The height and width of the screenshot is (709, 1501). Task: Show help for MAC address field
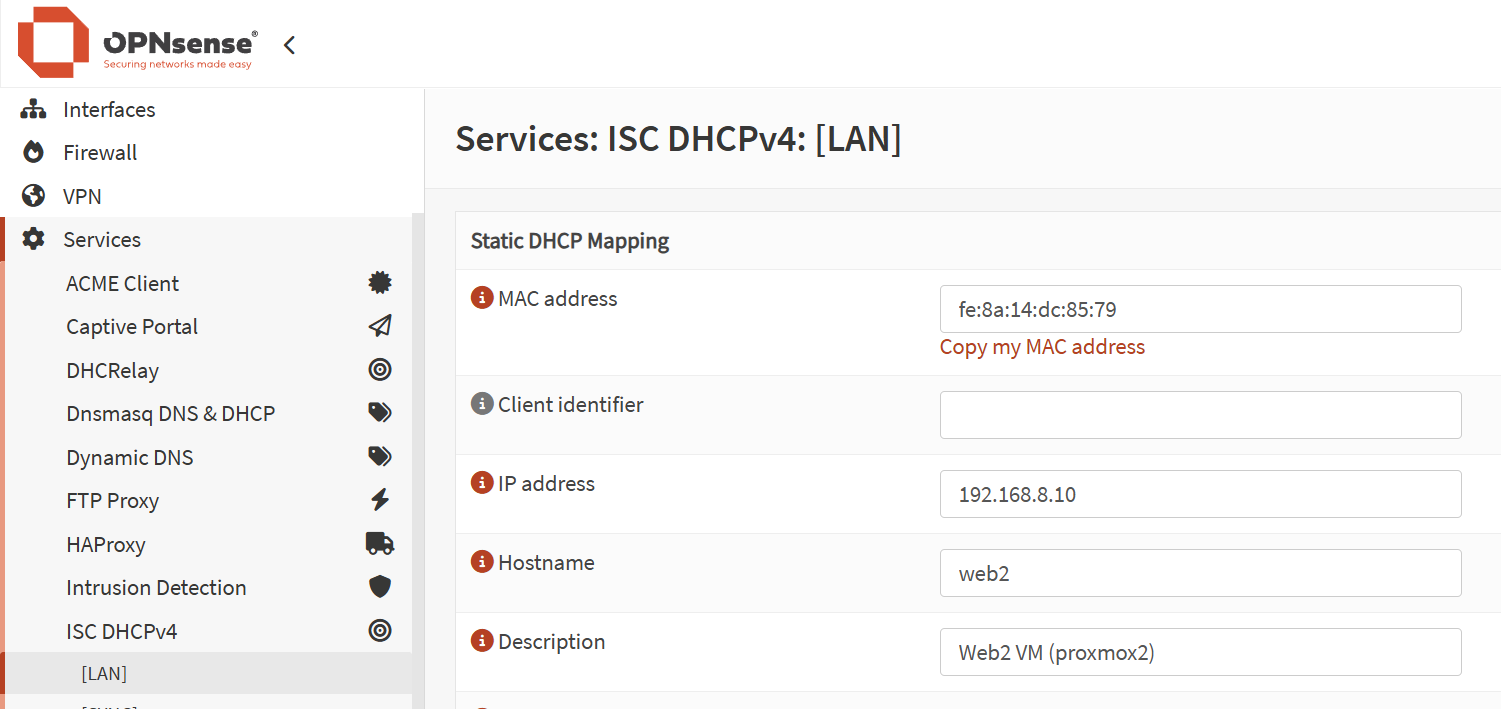click(x=482, y=298)
